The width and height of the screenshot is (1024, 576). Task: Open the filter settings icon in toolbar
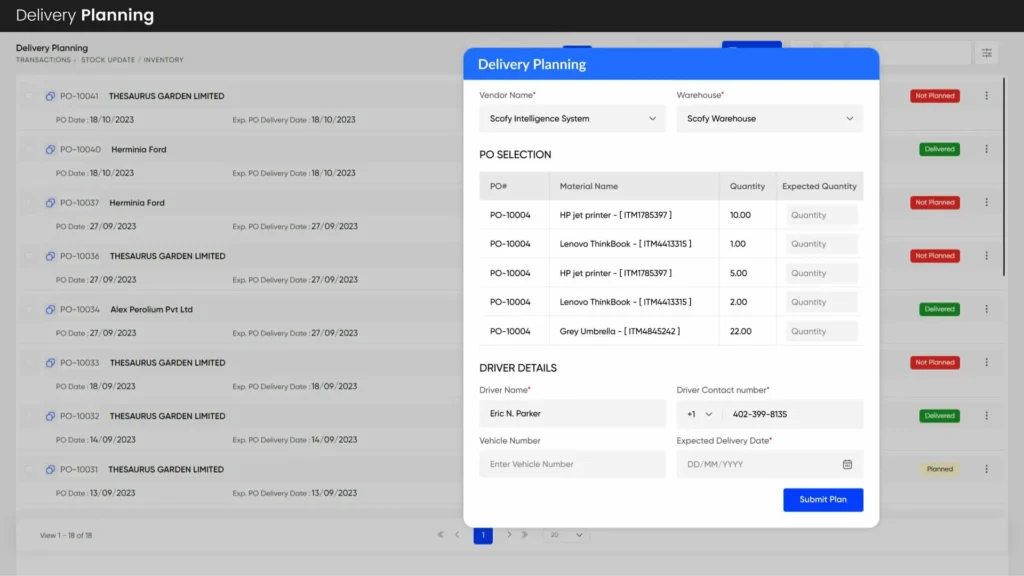pyautogui.click(x=986, y=53)
